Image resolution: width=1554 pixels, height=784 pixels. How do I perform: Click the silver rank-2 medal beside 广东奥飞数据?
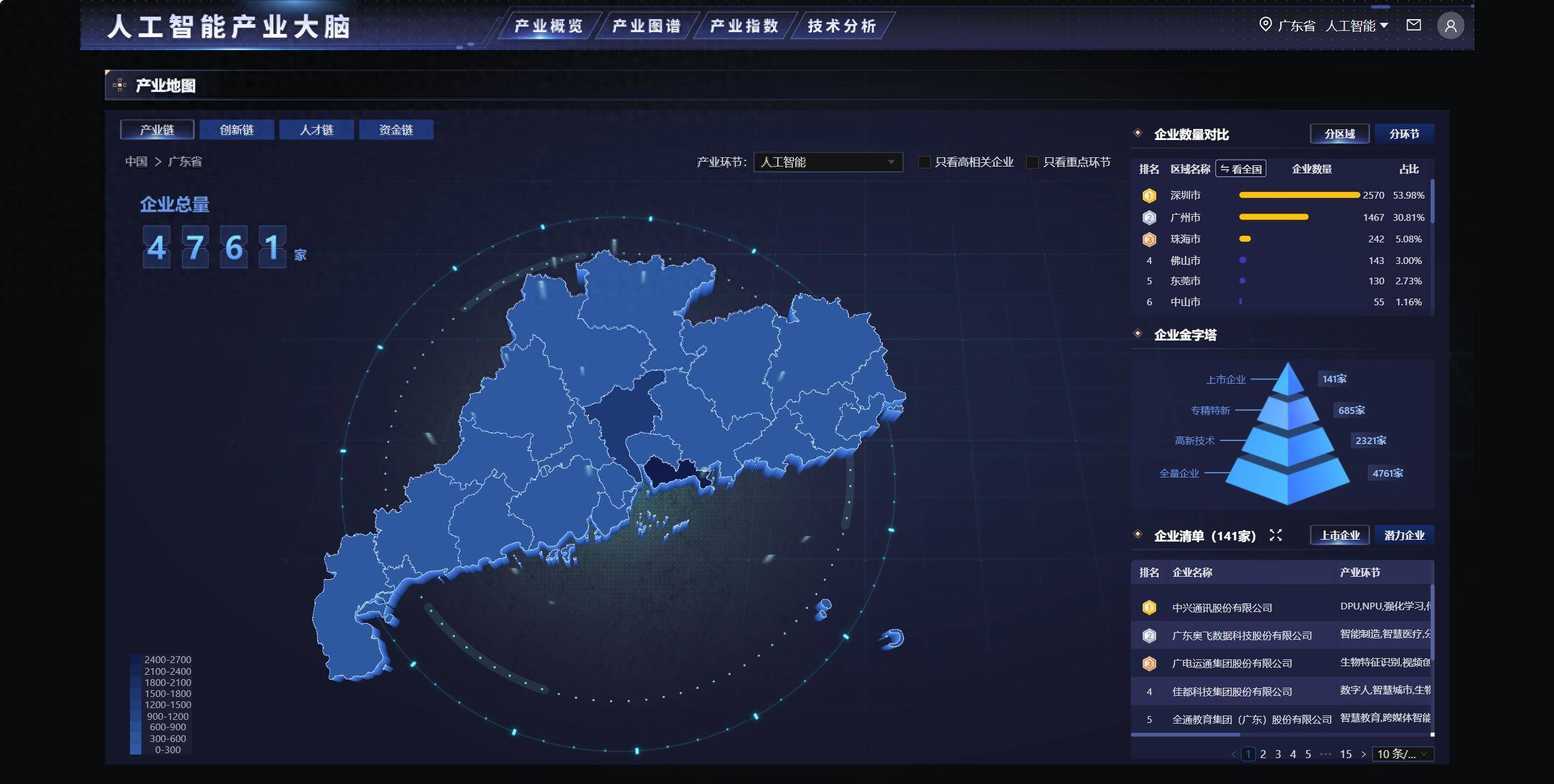click(1149, 635)
